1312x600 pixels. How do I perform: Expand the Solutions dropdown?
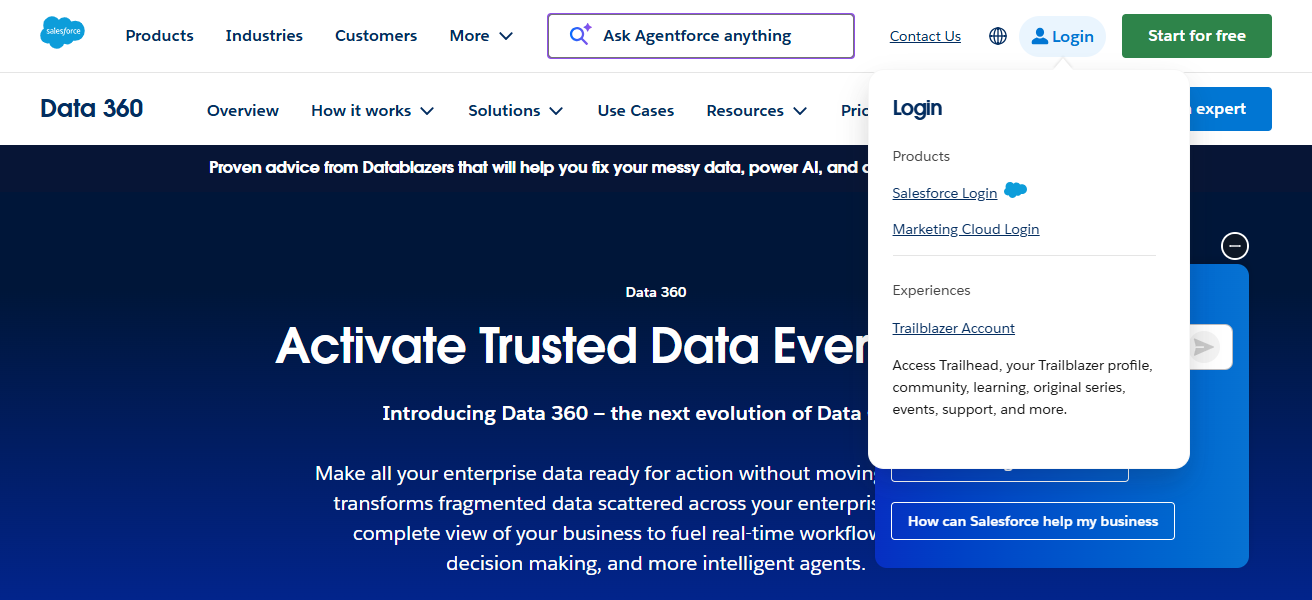[516, 110]
